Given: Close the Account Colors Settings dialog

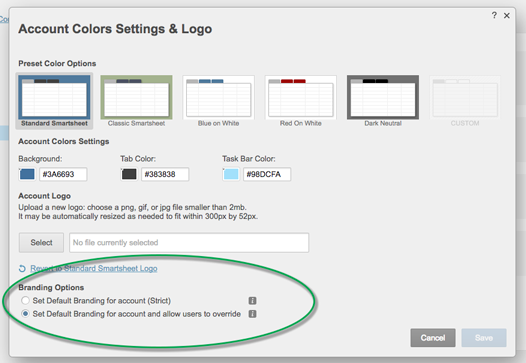Looking at the screenshot, I should (507, 15).
